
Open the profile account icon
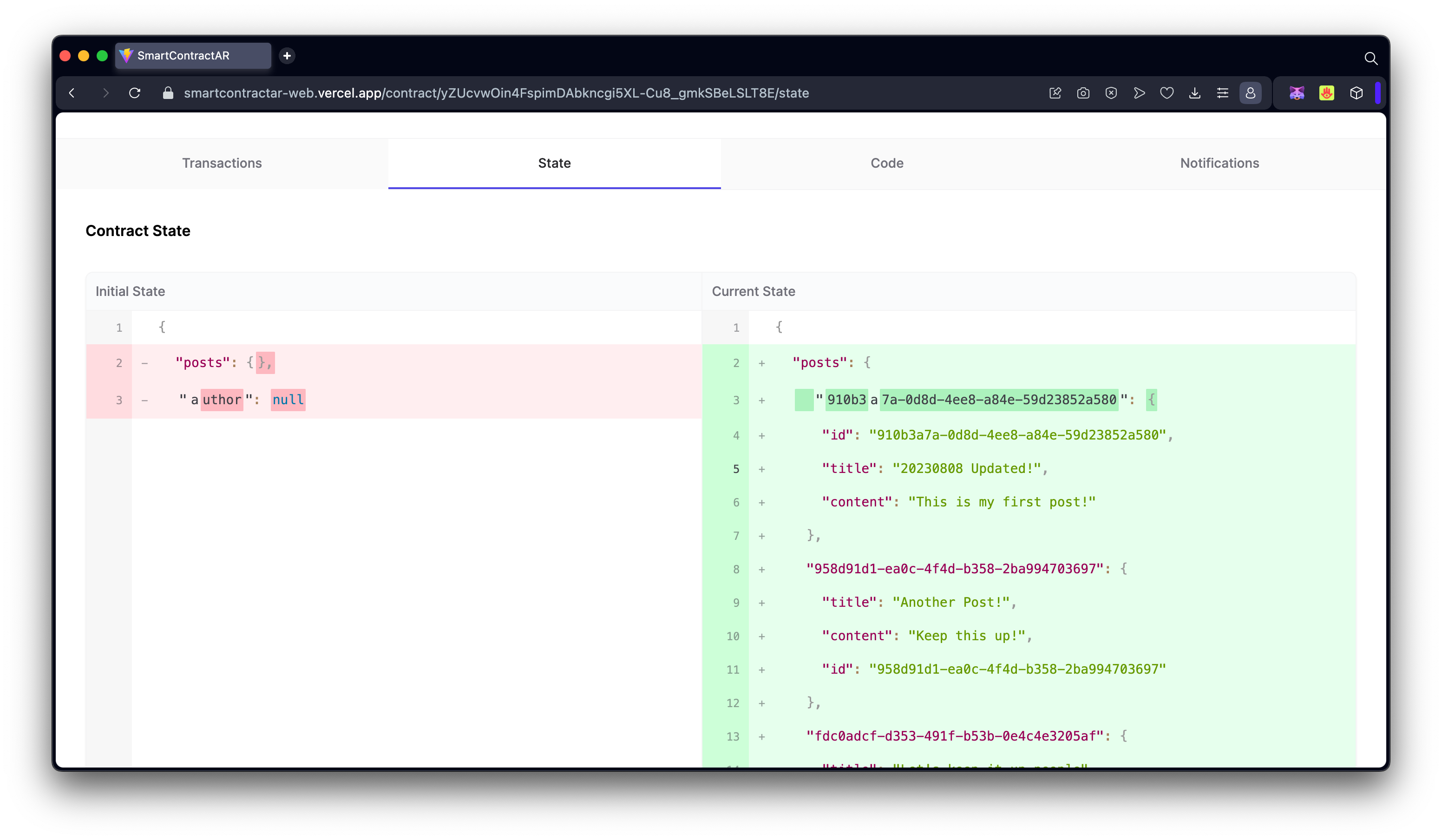pyautogui.click(x=1250, y=93)
